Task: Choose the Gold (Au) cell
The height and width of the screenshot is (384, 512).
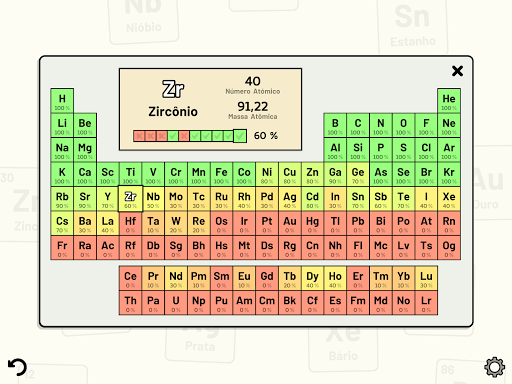Action: tap(290, 223)
